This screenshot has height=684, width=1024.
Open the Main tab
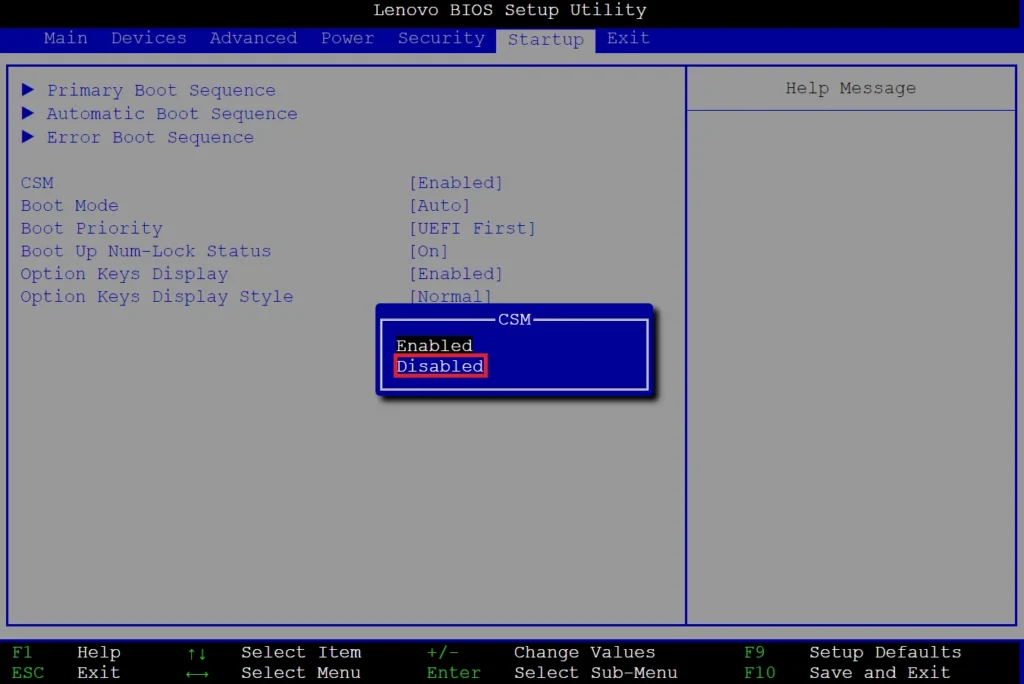tap(65, 39)
